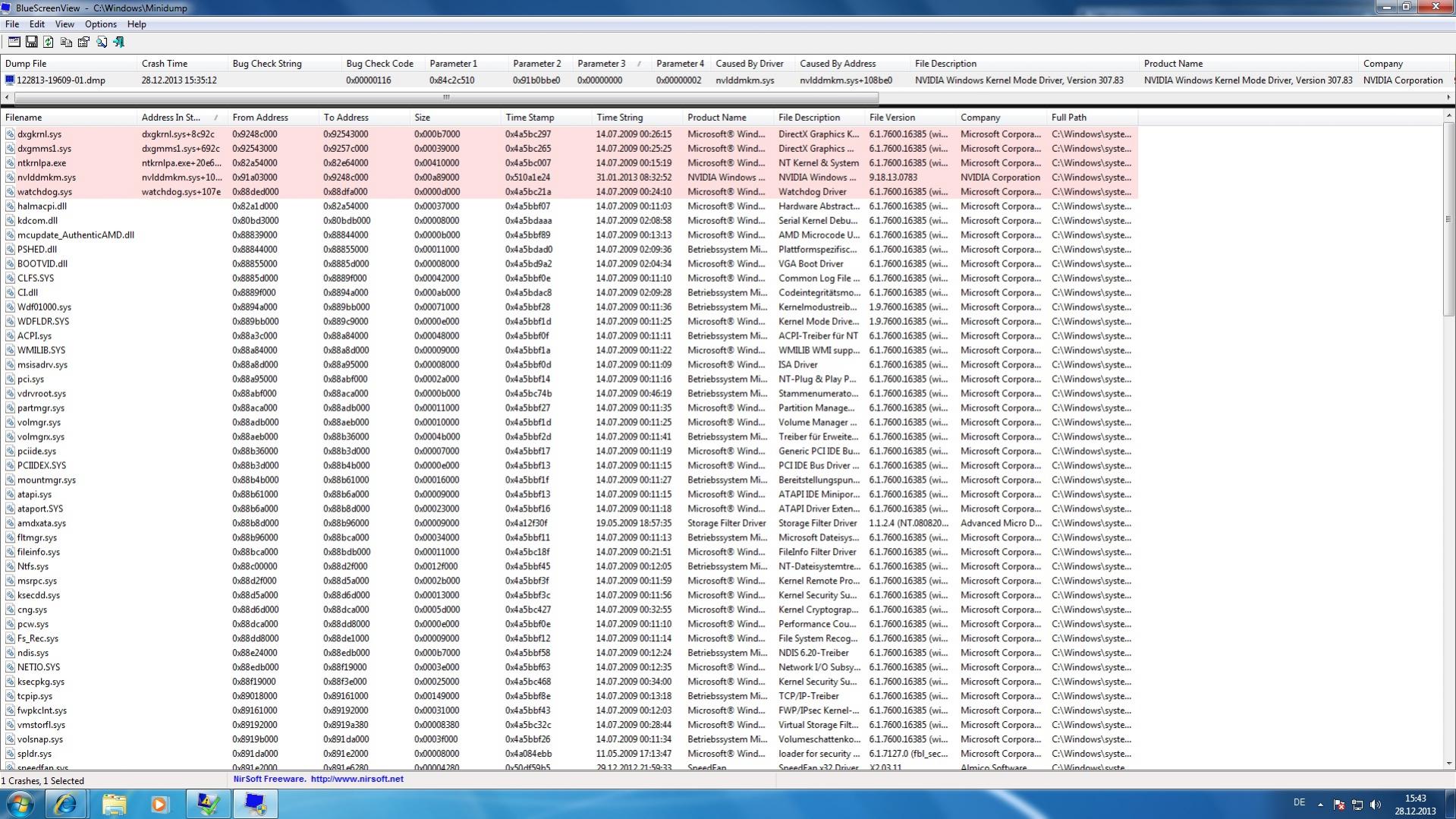Viewport: 1456px width, 819px height.
Task: Select the 122813-19609-01.dmp crash row
Action: [x=728, y=80]
